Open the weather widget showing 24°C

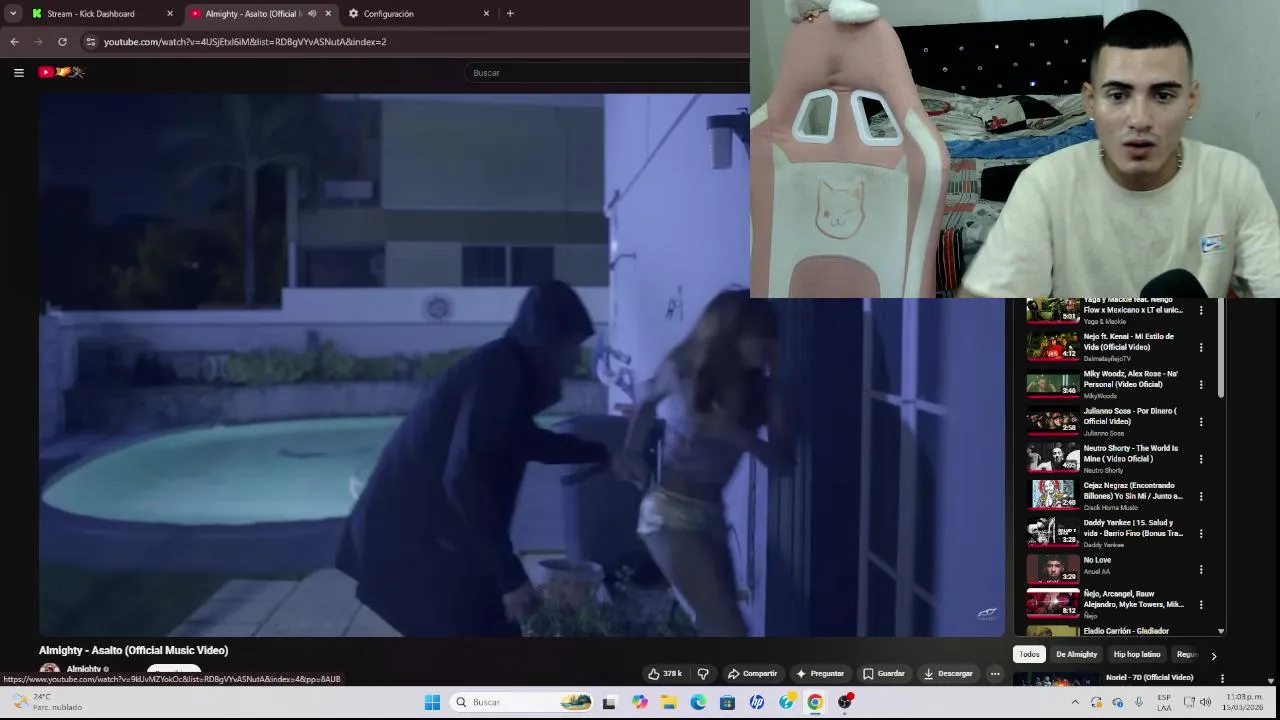(x=45, y=702)
